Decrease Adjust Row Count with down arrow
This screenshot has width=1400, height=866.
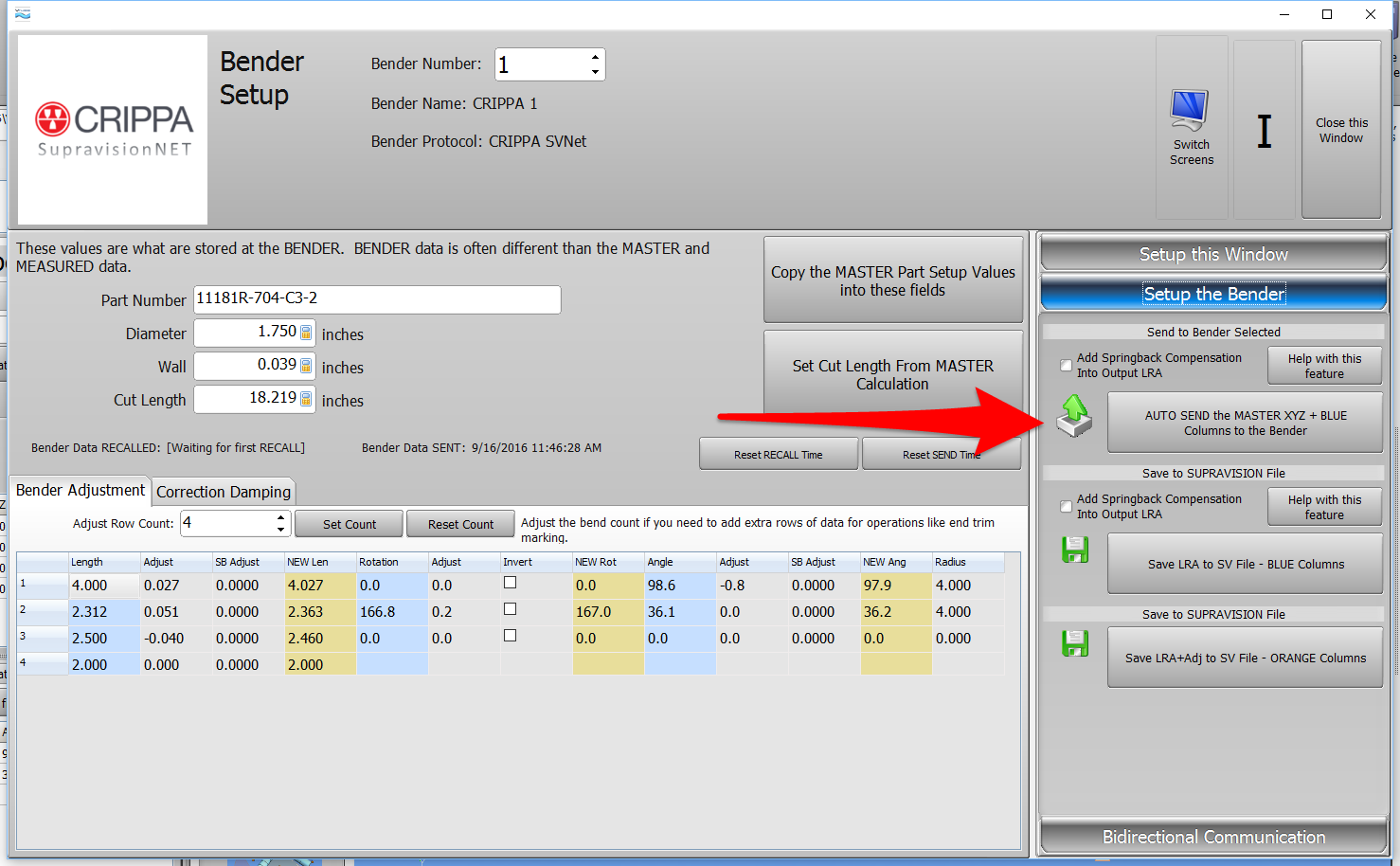pyautogui.click(x=280, y=529)
